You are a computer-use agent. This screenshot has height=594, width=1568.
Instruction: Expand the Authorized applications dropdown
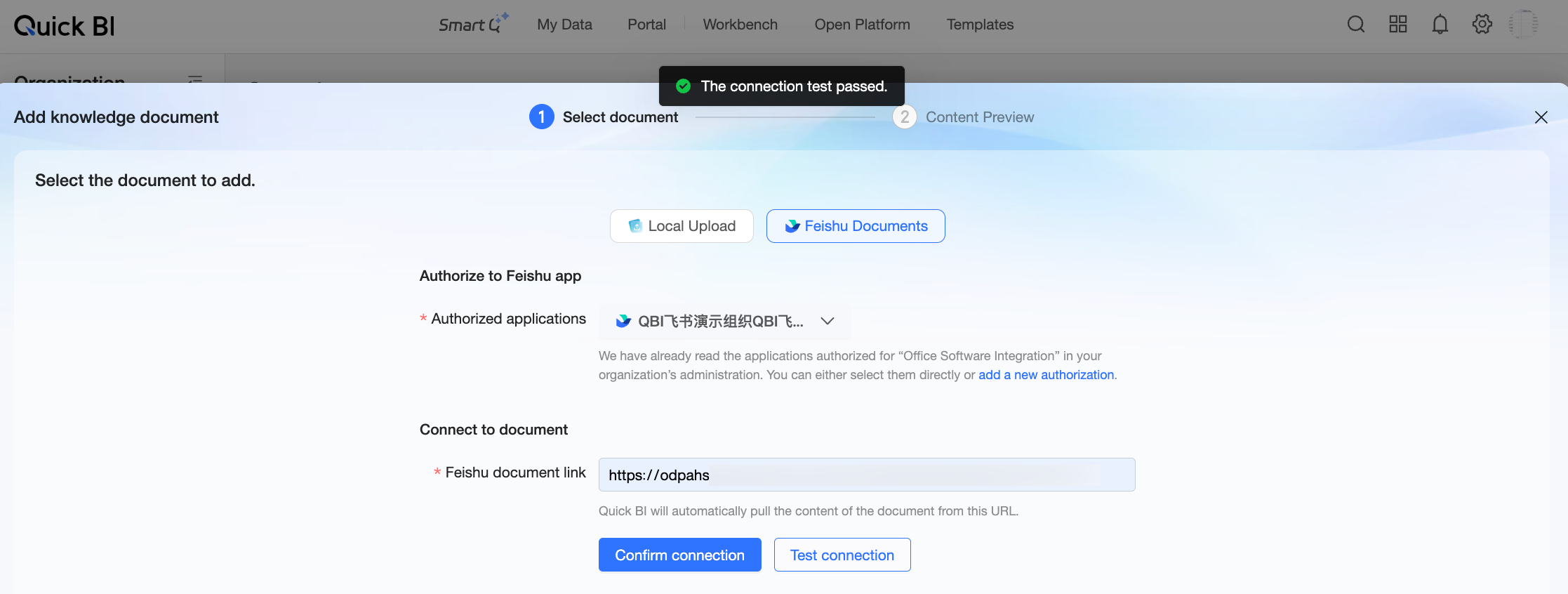[x=725, y=321]
